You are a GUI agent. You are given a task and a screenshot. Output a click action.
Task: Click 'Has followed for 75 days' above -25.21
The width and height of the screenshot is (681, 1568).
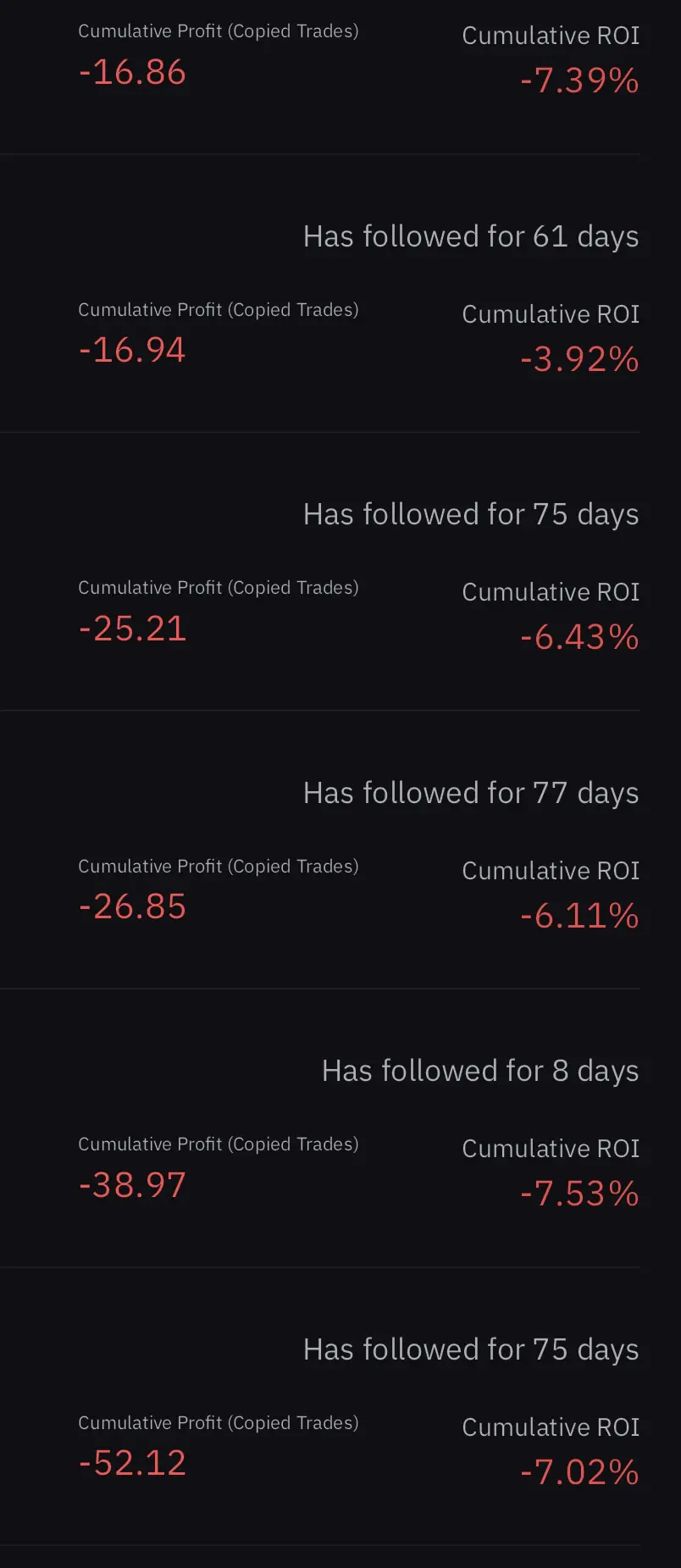pyautogui.click(x=471, y=514)
